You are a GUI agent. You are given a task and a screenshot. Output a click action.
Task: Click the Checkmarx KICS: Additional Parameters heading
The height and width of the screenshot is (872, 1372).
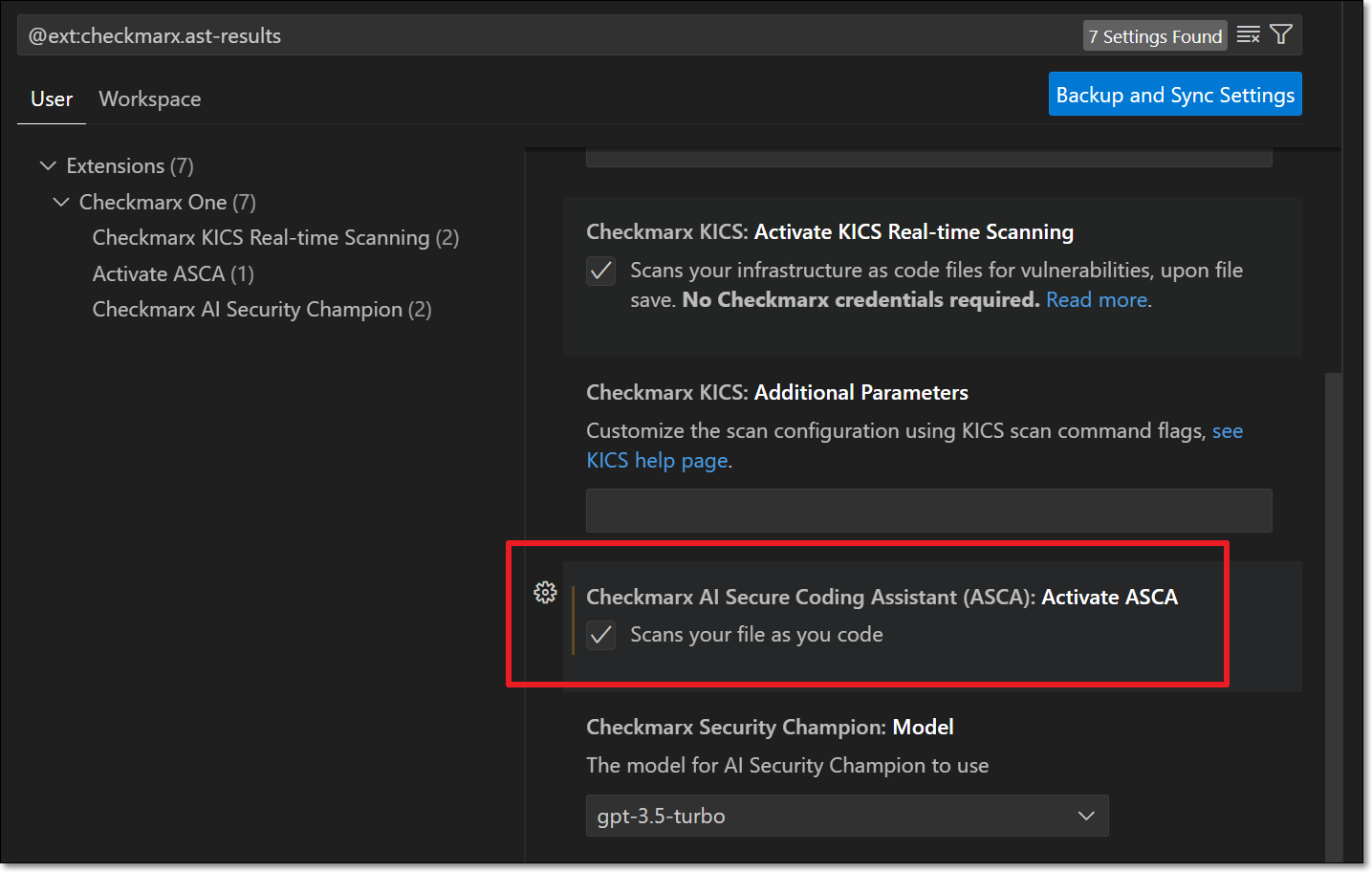coord(777,393)
